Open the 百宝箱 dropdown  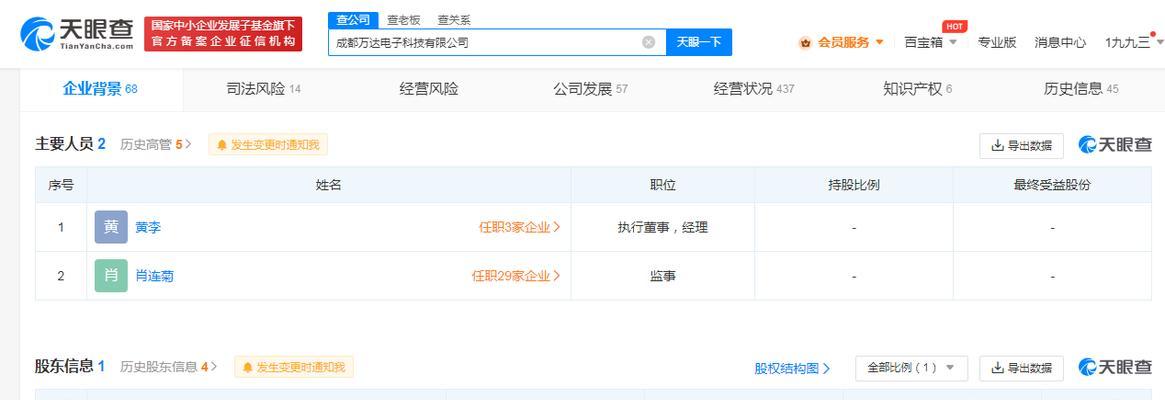(930, 42)
